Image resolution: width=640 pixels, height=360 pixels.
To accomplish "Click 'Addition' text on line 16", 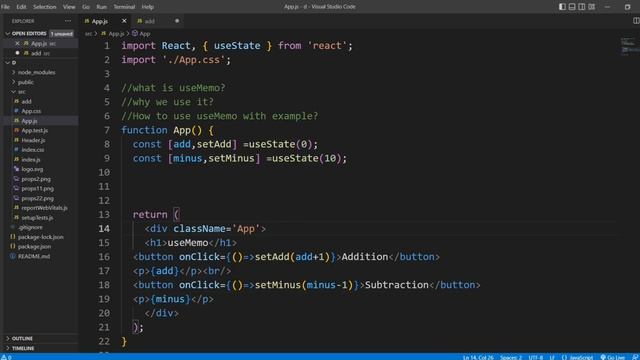I will pyautogui.click(x=365, y=257).
